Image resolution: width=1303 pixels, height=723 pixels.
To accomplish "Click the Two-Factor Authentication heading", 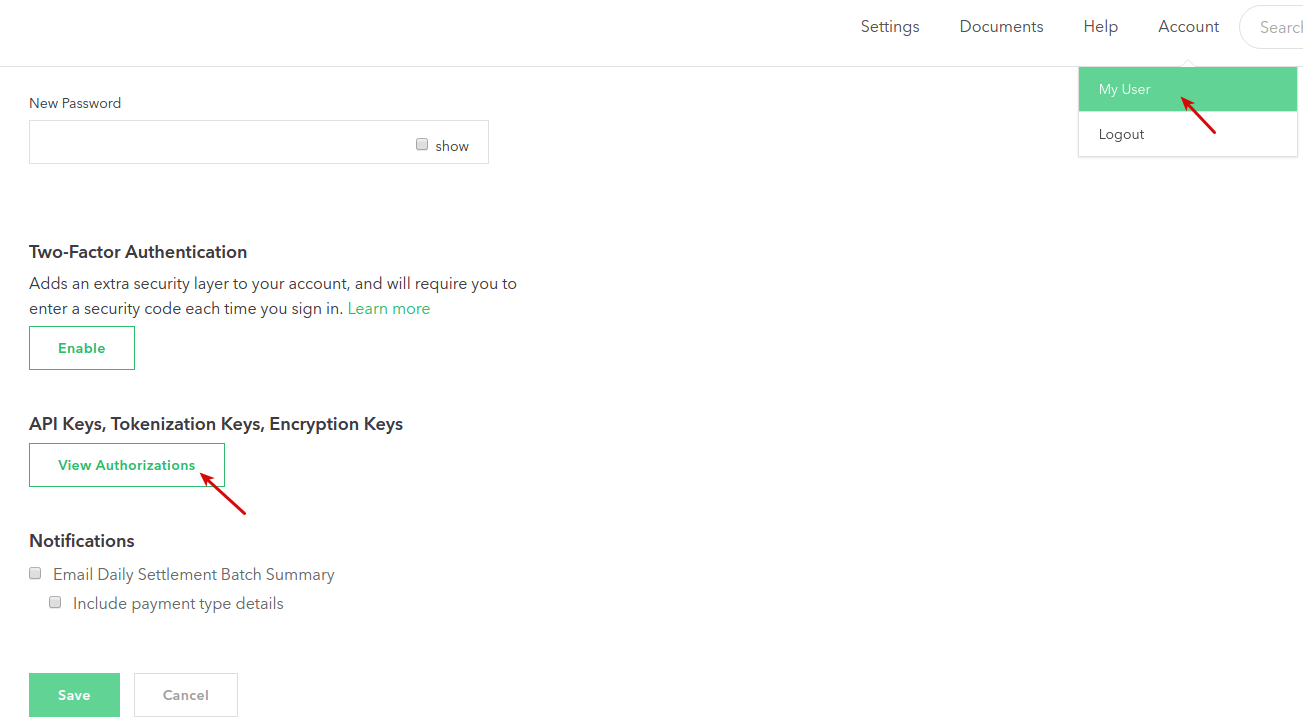I will coord(138,252).
